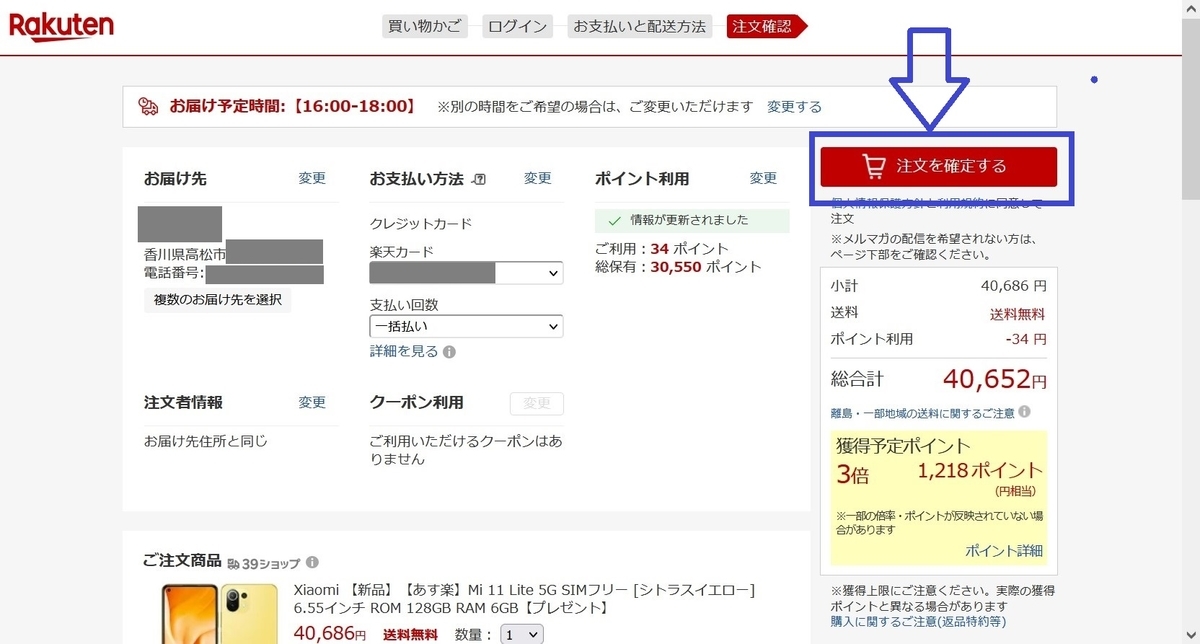The image size is (1200, 644).
Task: Click 情報が更新されました notice
Action: pyautogui.click(x=690, y=220)
